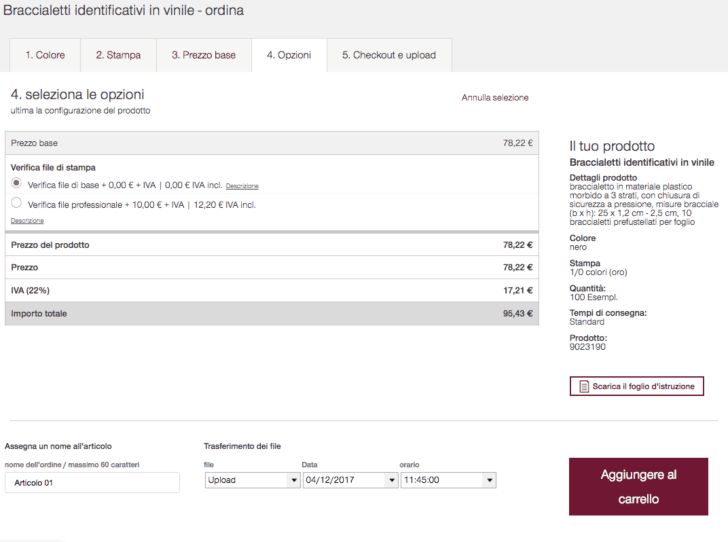Expand the Data dropdown showing 04/12/2017
Viewport: 728px width, 542px height.
tap(351, 480)
